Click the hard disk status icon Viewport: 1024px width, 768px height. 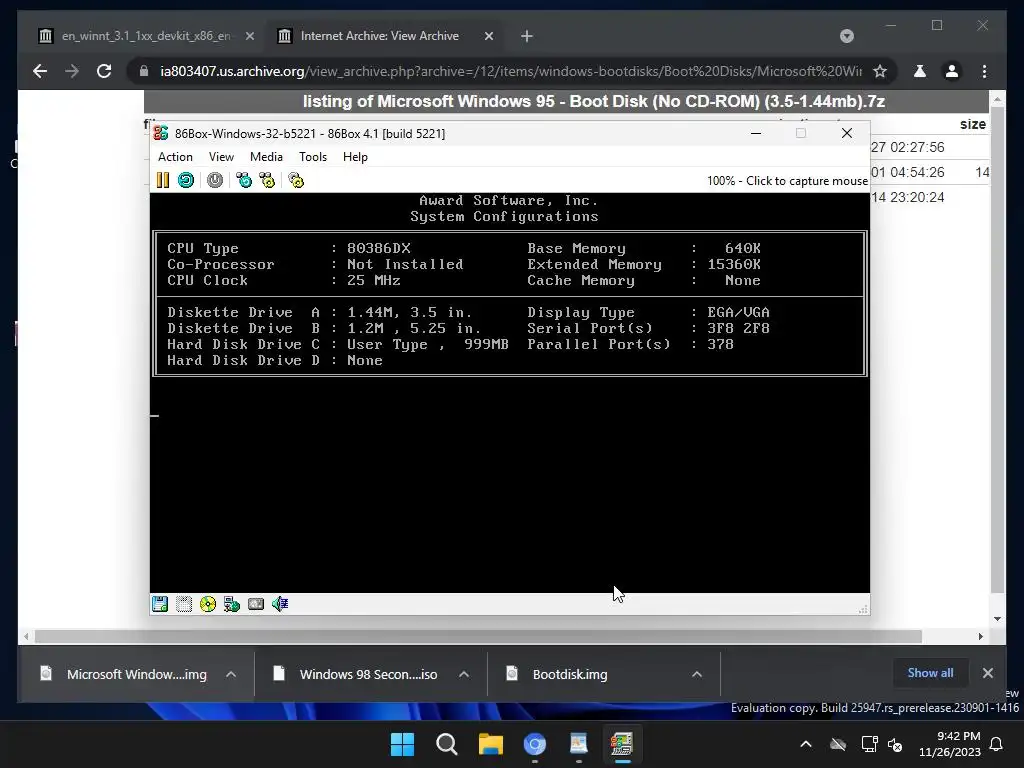pyautogui.click(x=256, y=604)
